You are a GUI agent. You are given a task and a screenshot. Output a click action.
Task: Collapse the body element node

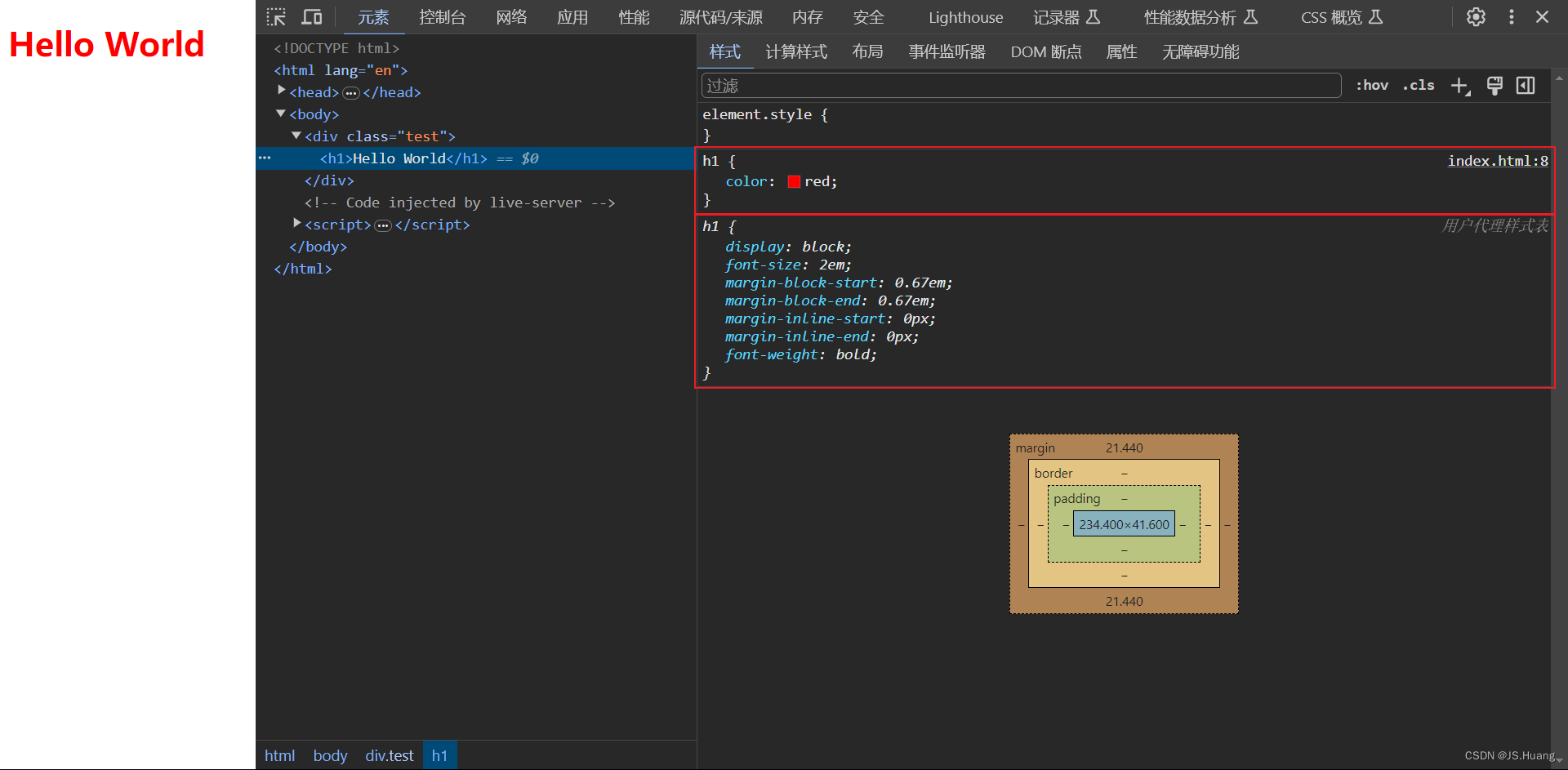(x=281, y=113)
